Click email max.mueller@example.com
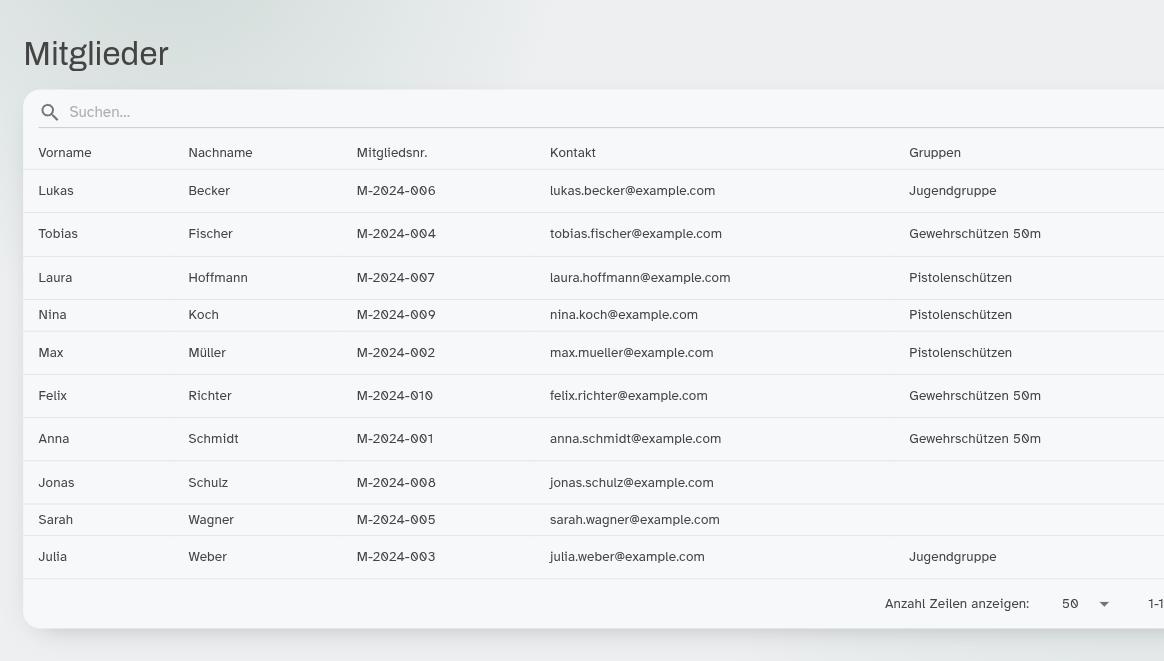Viewport: 1164px width, 661px height. coord(632,353)
